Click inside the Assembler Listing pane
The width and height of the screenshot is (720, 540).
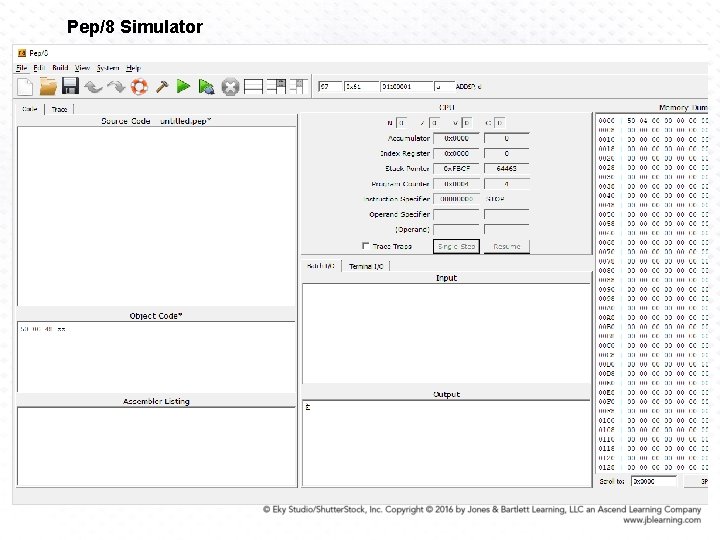[157, 447]
